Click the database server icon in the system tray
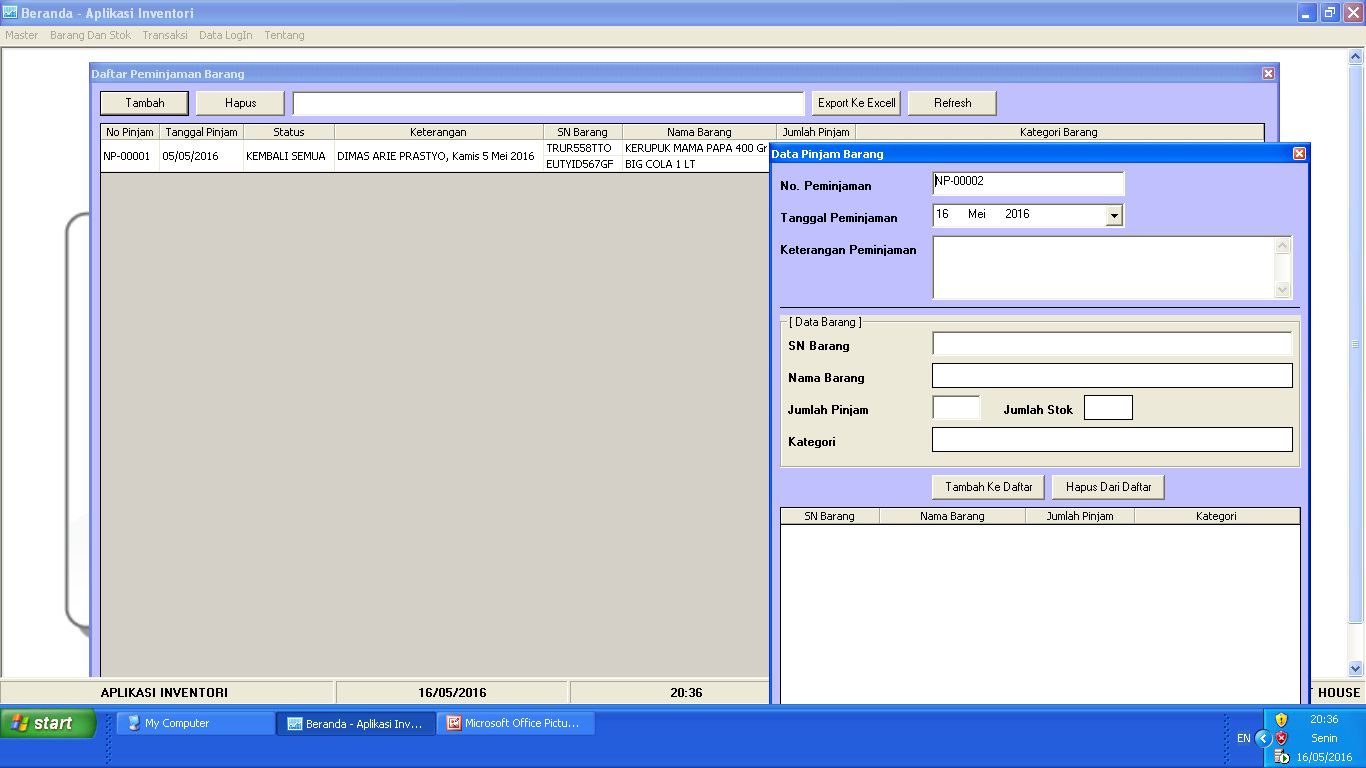 pos(1281,756)
